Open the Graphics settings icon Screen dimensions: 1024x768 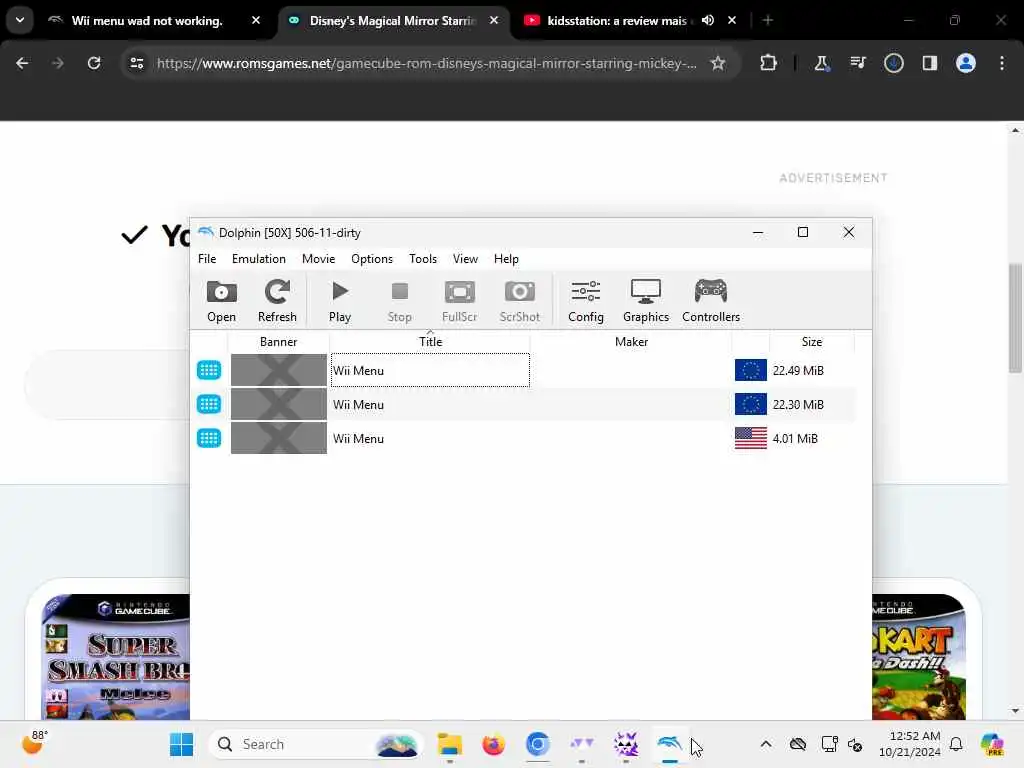646,301
